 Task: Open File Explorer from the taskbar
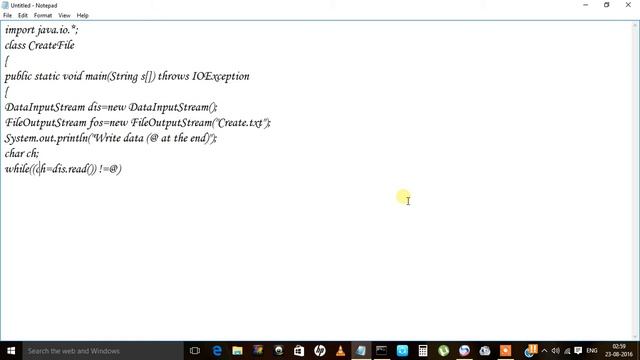pyautogui.click(x=238, y=351)
